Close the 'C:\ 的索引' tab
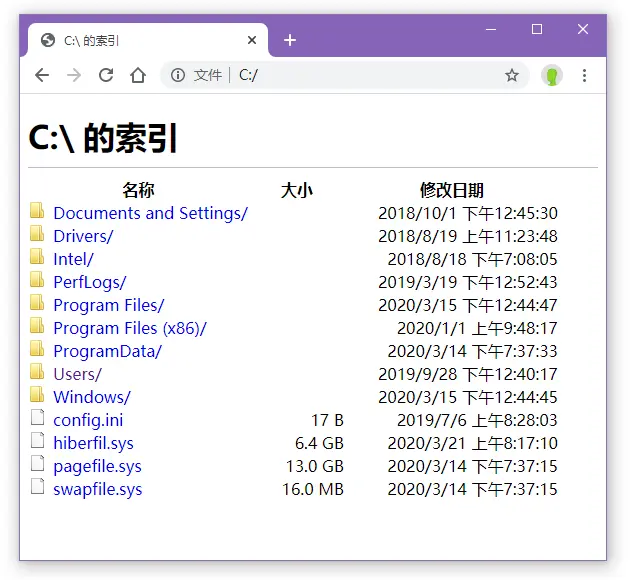 (x=252, y=40)
